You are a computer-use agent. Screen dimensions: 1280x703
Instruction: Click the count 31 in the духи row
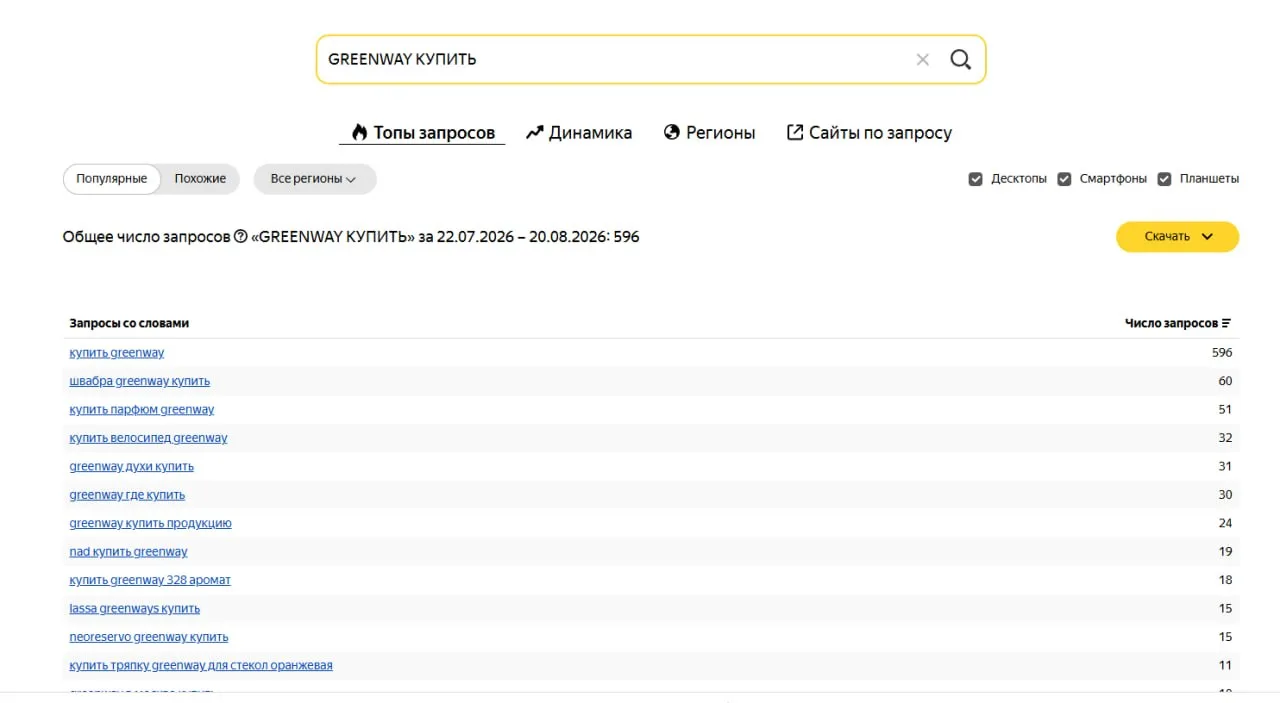[1225, 467]
